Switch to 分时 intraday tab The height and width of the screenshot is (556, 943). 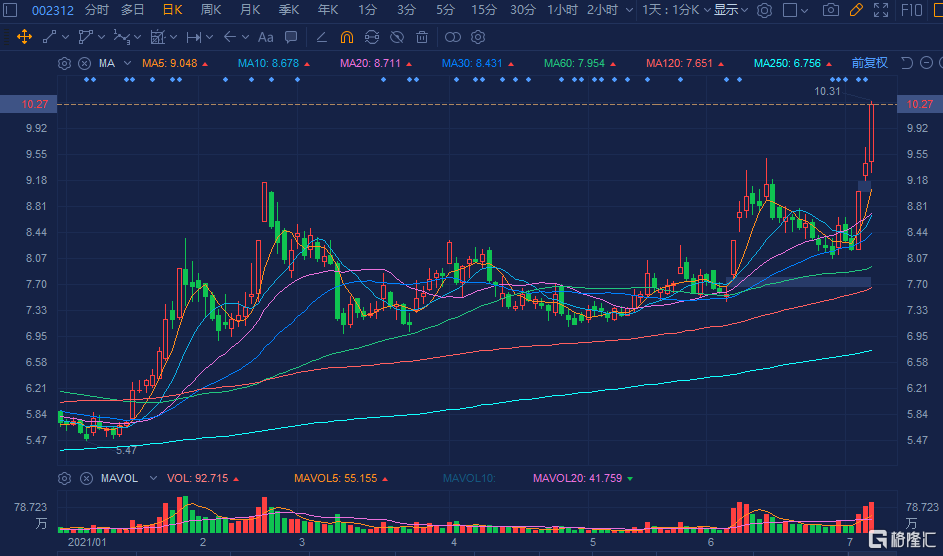[x=97, y=10]
